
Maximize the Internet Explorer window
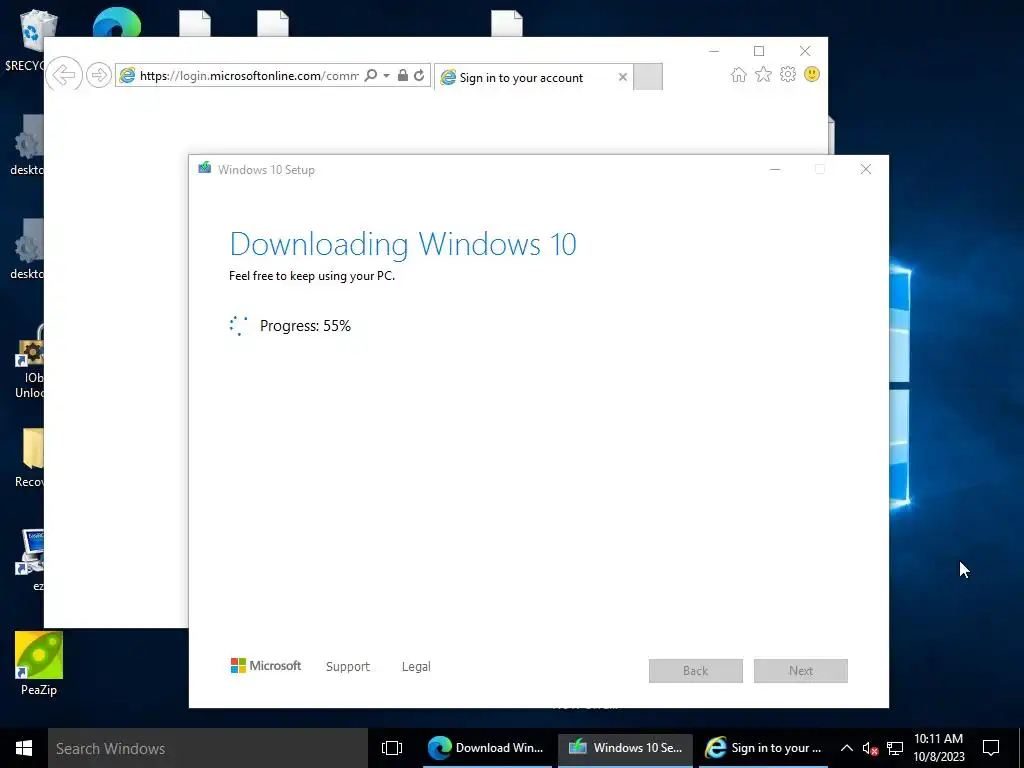click(759, 51)
